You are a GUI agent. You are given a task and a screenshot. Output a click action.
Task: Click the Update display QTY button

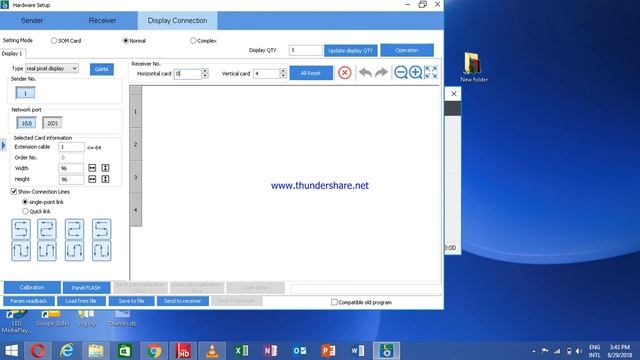(351, 51)
